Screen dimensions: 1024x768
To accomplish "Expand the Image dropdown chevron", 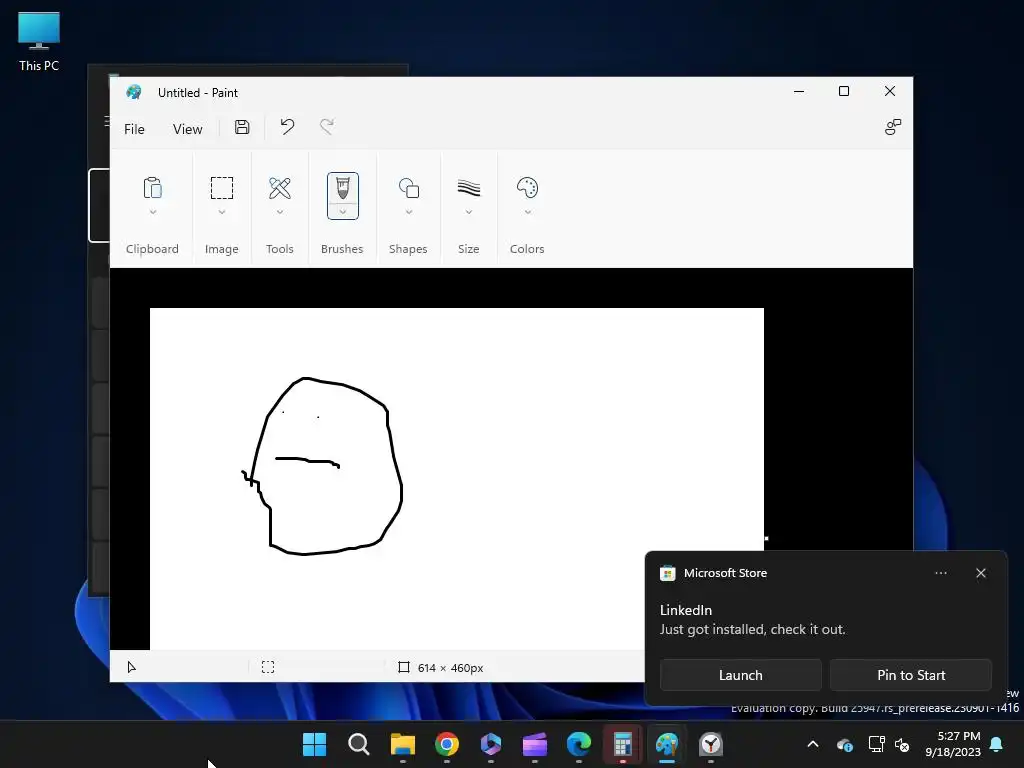I will click(x=222, y=212).
